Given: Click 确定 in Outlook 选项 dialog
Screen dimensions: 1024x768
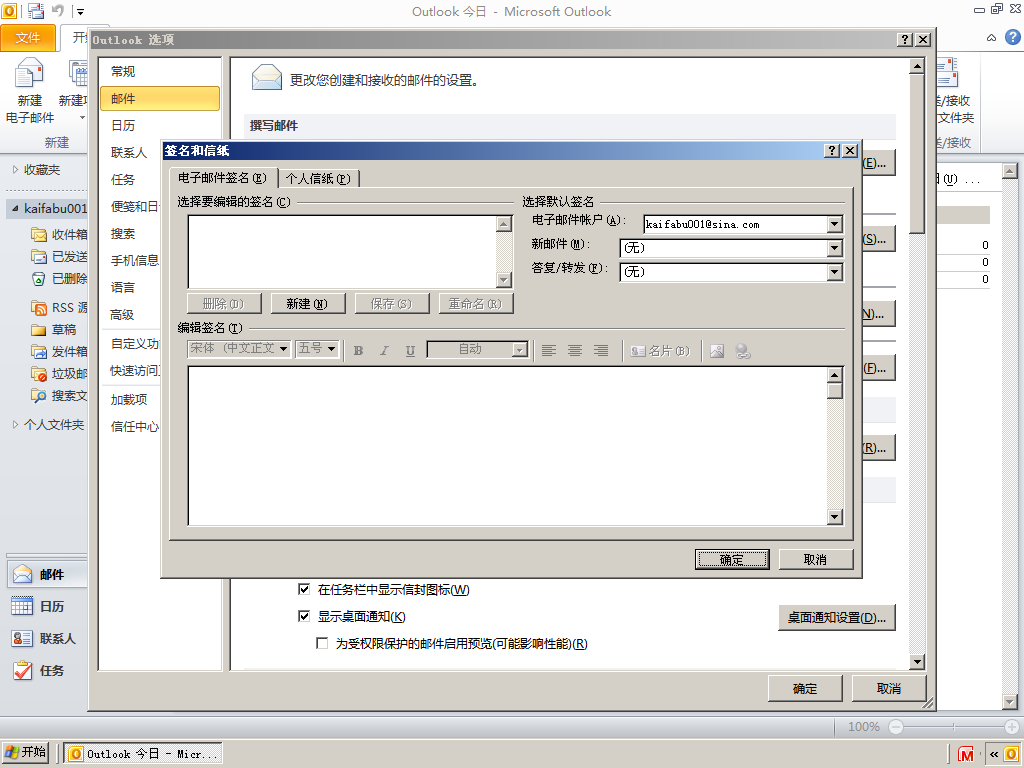Looking at the screenshot, I should 805,688.
